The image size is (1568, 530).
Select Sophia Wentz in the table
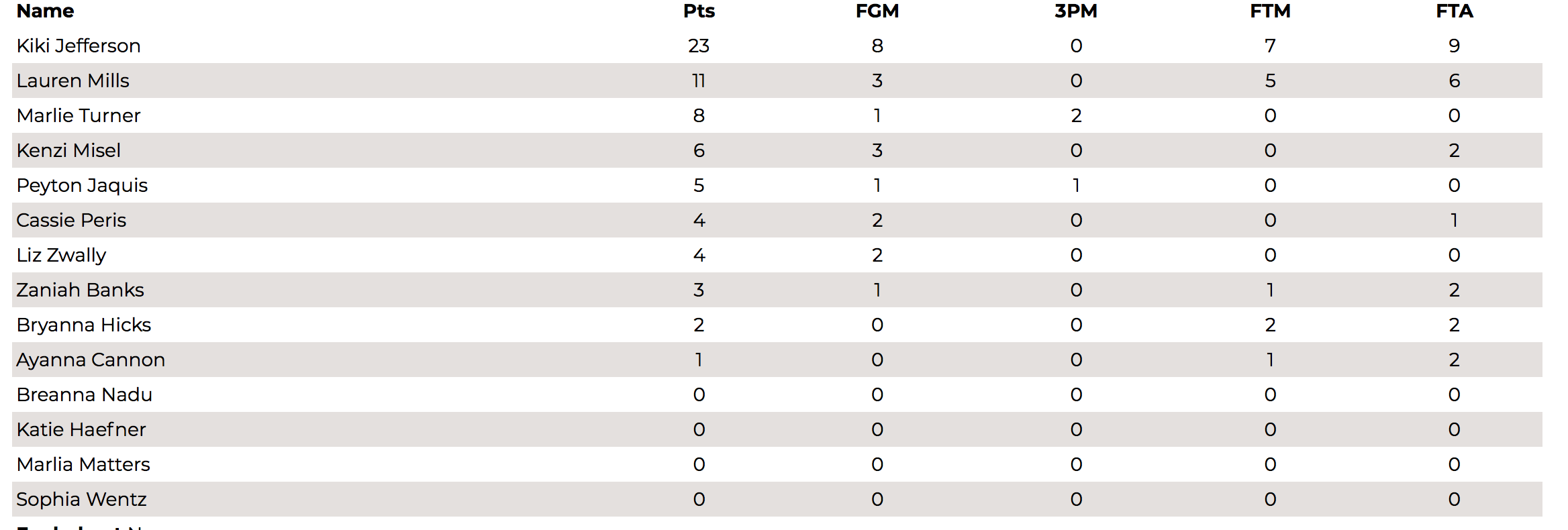(81, 499)
